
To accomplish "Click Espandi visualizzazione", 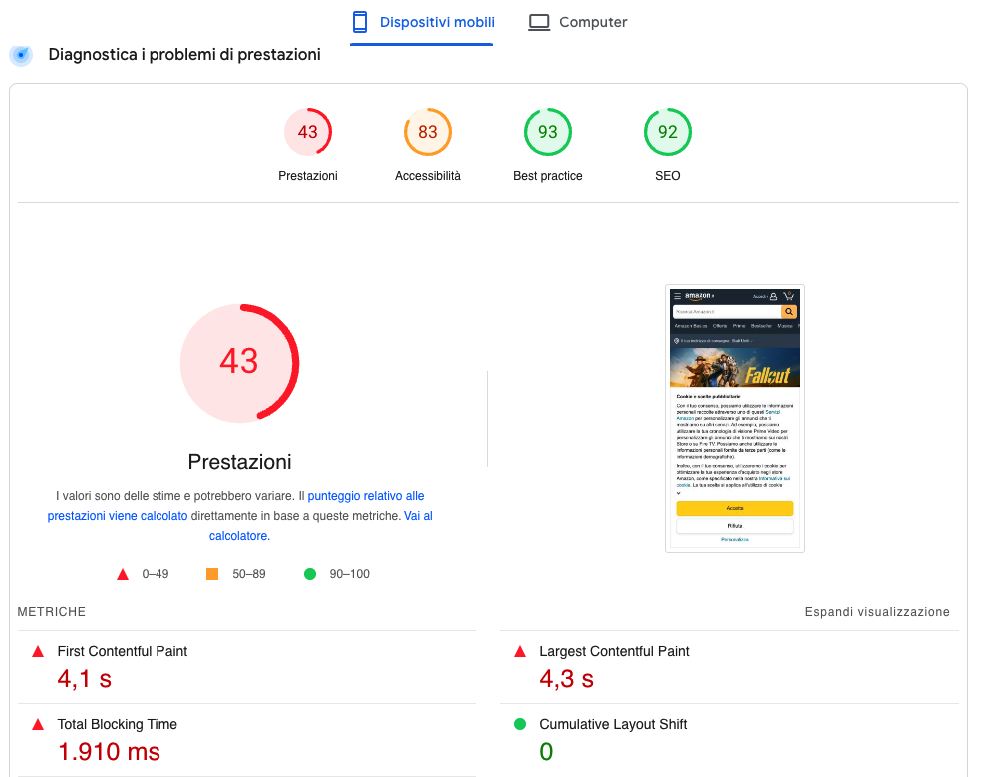I will tap(877, 612).
